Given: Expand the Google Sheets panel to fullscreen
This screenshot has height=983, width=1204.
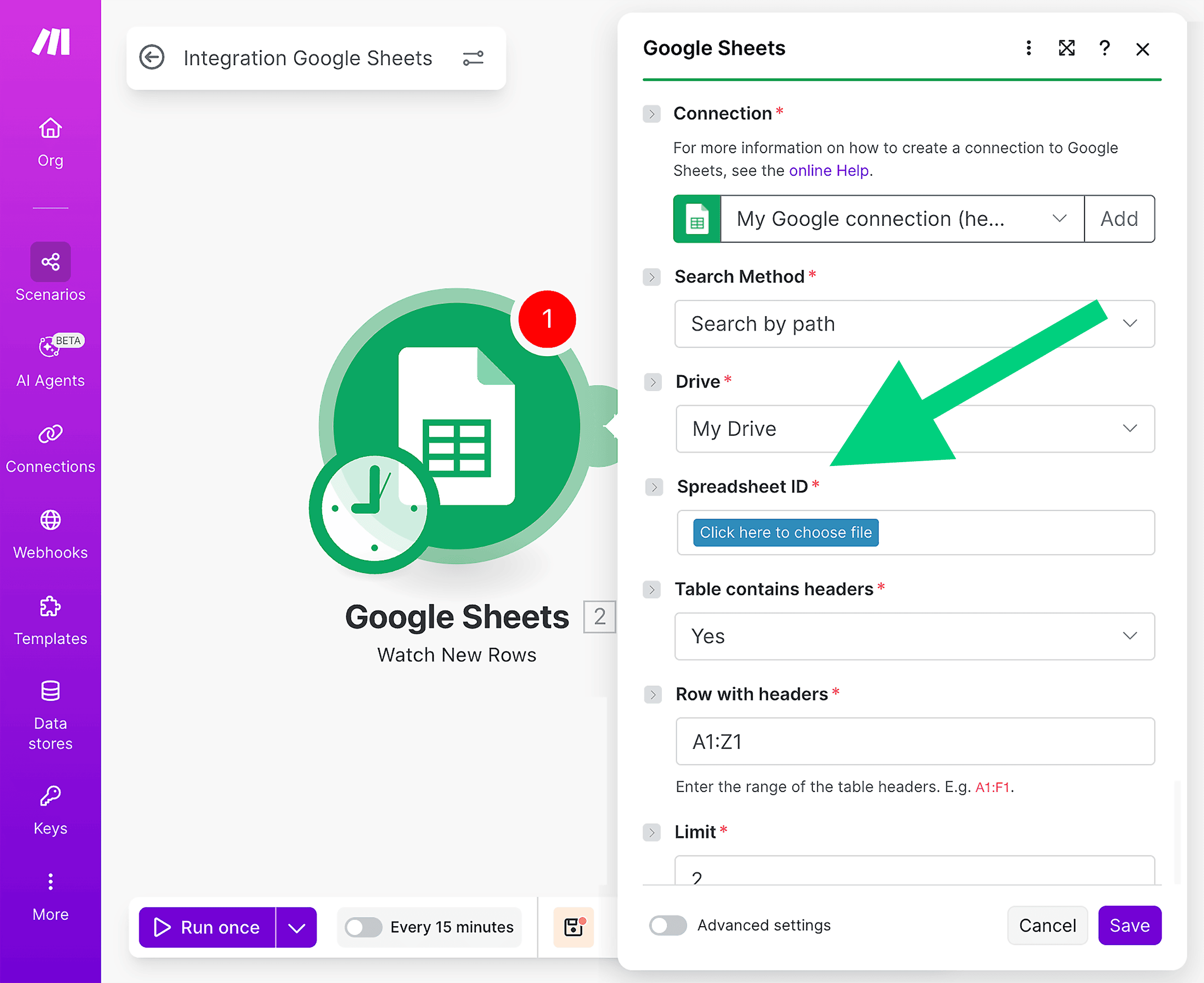Looking at the screenshot, I should point(1066,48).
